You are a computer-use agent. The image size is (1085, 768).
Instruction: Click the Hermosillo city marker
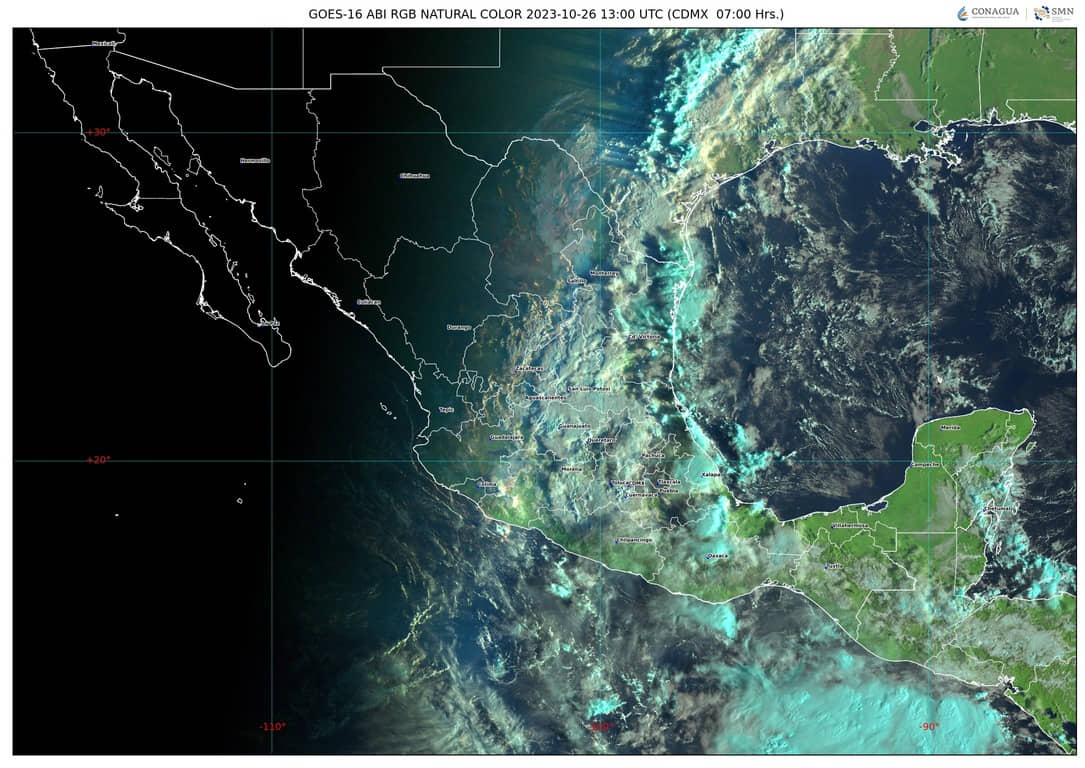tap(255, 160)
